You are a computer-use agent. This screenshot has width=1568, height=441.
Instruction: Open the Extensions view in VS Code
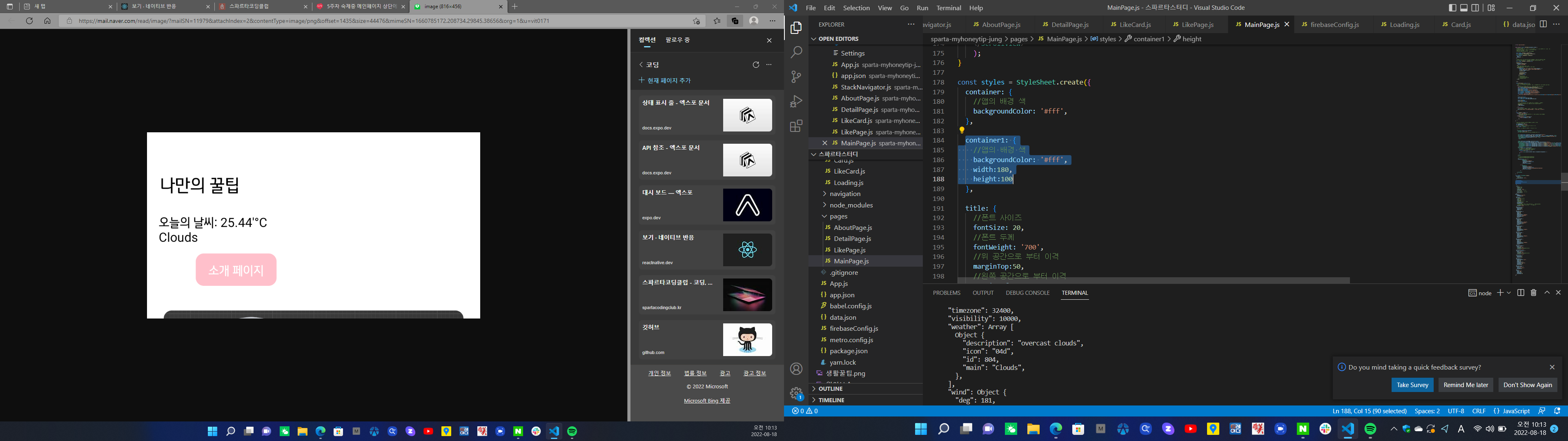pyautogui.click(x=796, y=126)
